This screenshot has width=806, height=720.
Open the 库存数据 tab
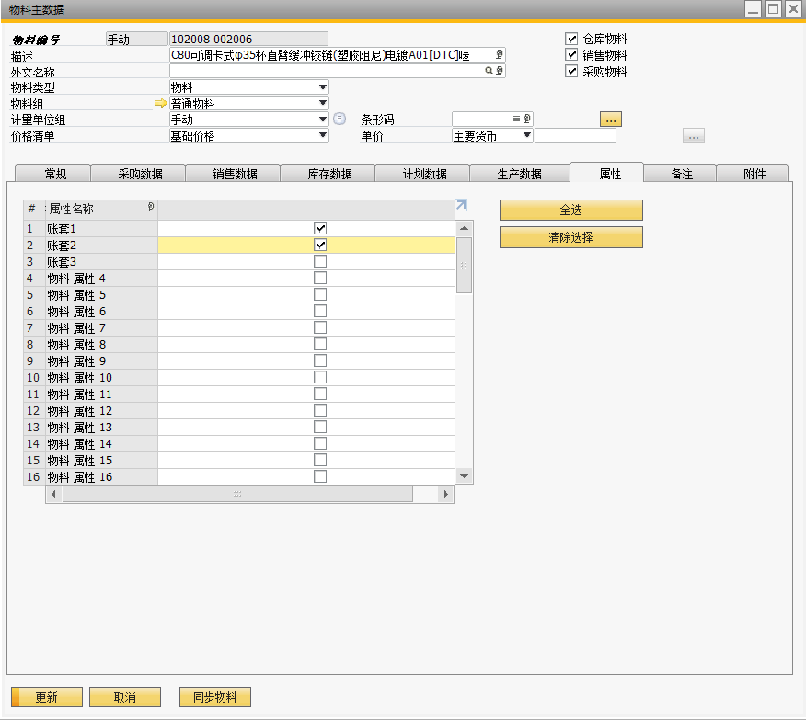pos(328,174)
